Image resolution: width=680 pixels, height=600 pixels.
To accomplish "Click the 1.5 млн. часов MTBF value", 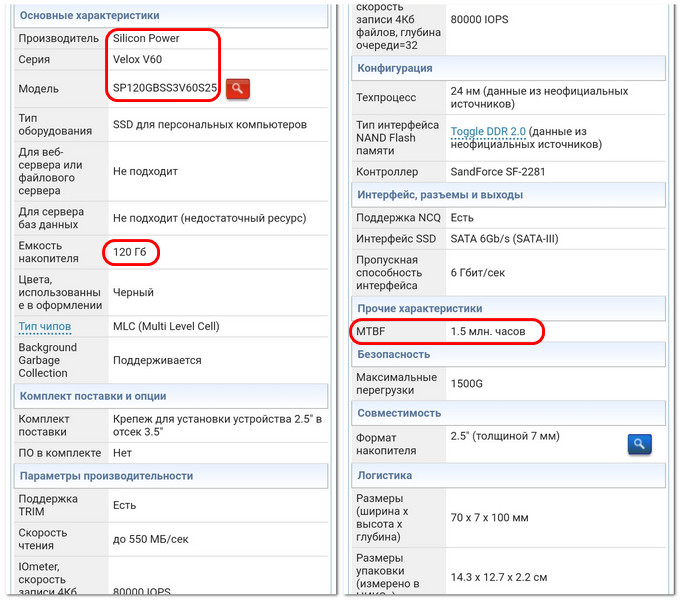I will 488,331.
